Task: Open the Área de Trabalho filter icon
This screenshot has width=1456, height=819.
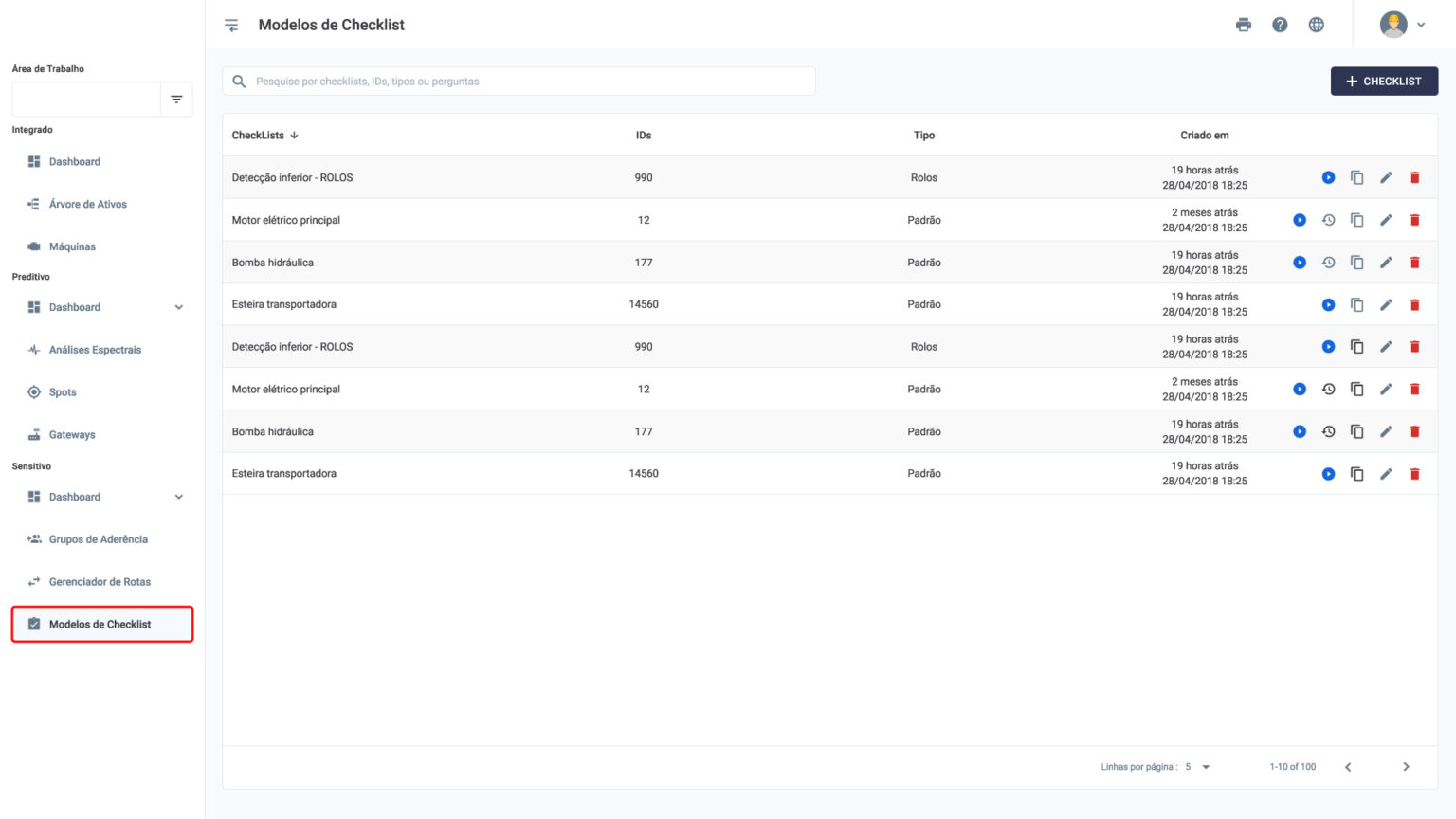Action: click(x=176, y=100)
